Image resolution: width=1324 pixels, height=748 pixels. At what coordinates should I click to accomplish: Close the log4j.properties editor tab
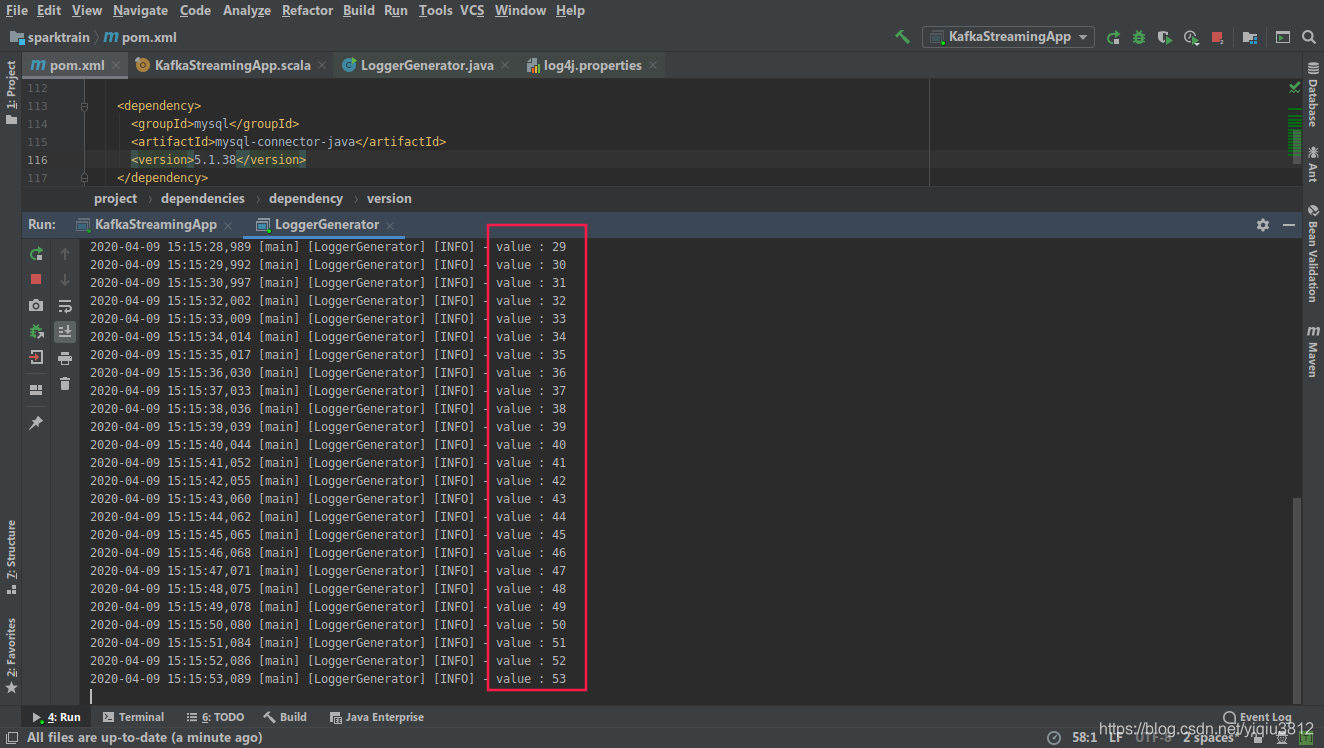[x=653, y=65]
